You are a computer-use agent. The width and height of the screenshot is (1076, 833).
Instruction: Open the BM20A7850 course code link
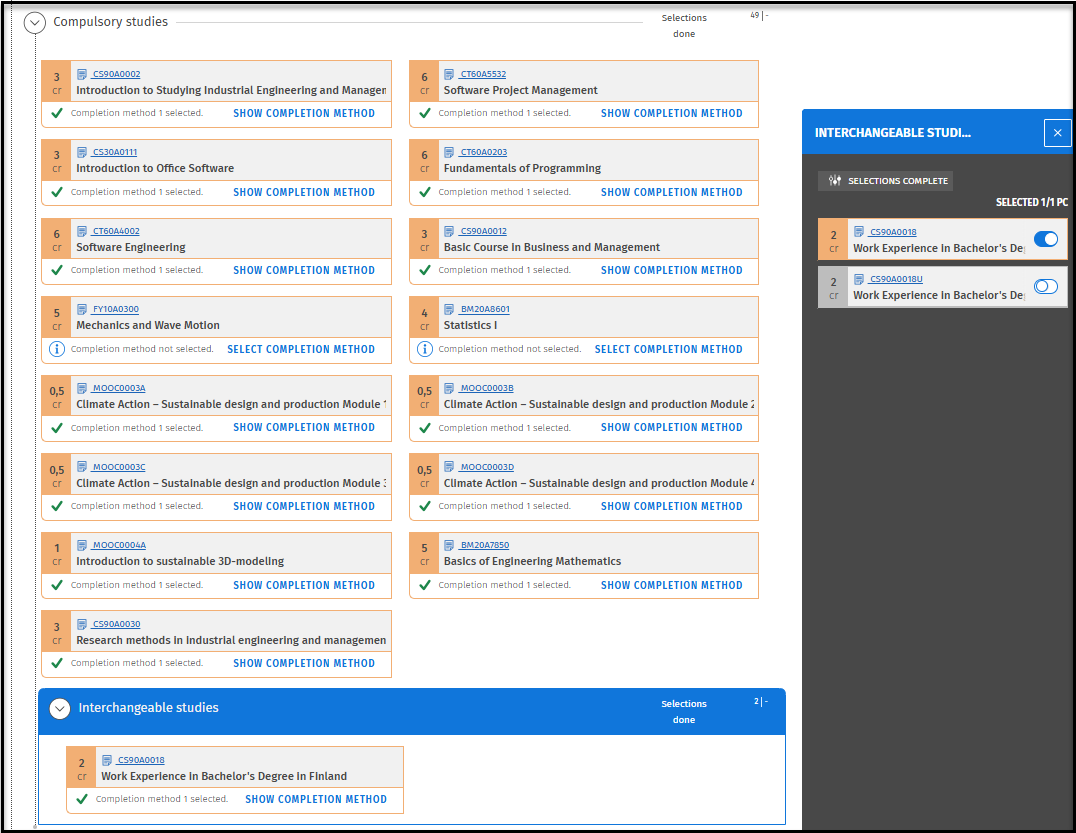click(x=484, y=545)
